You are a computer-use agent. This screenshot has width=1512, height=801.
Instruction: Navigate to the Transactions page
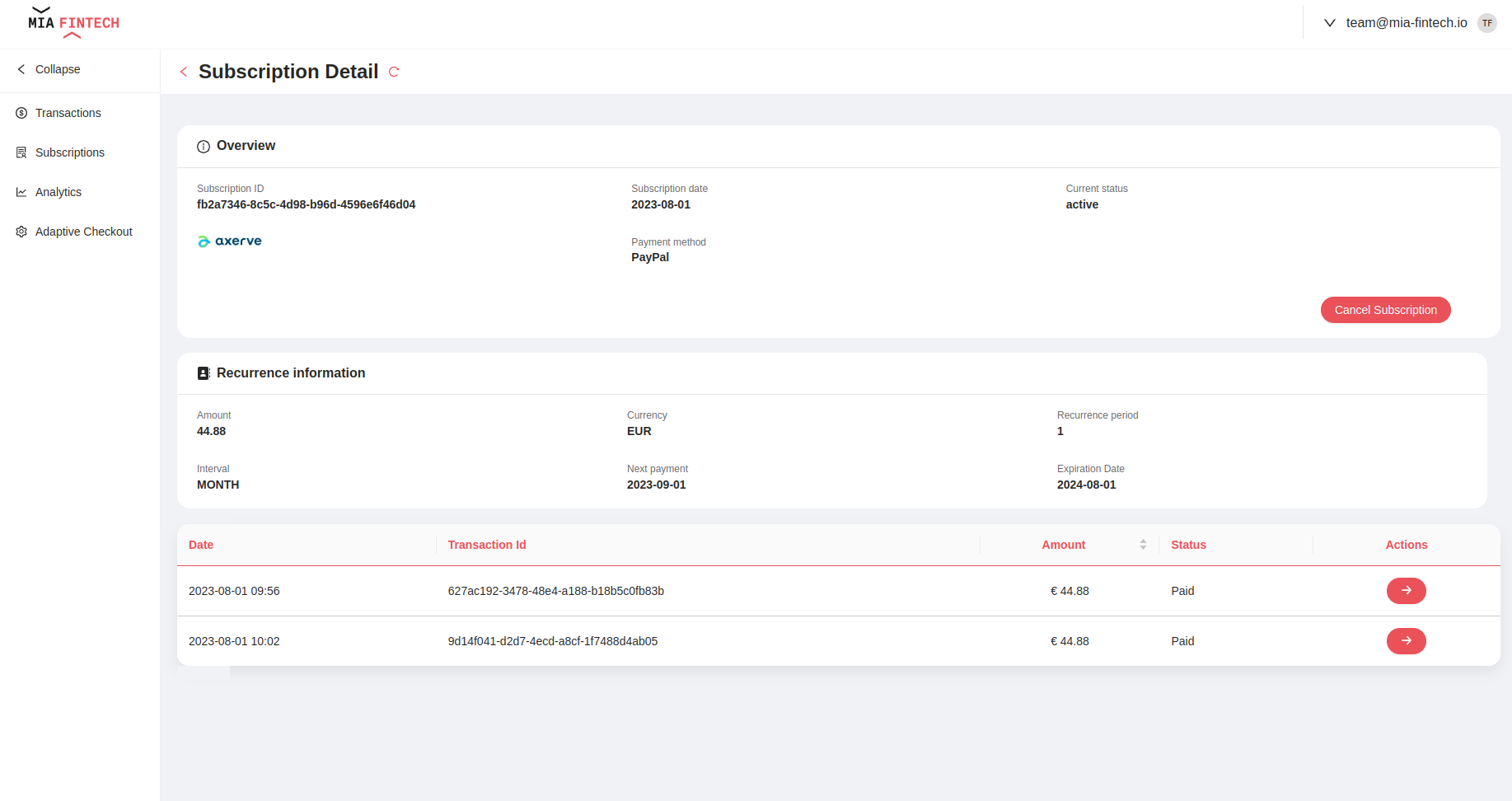pos(68,113)
